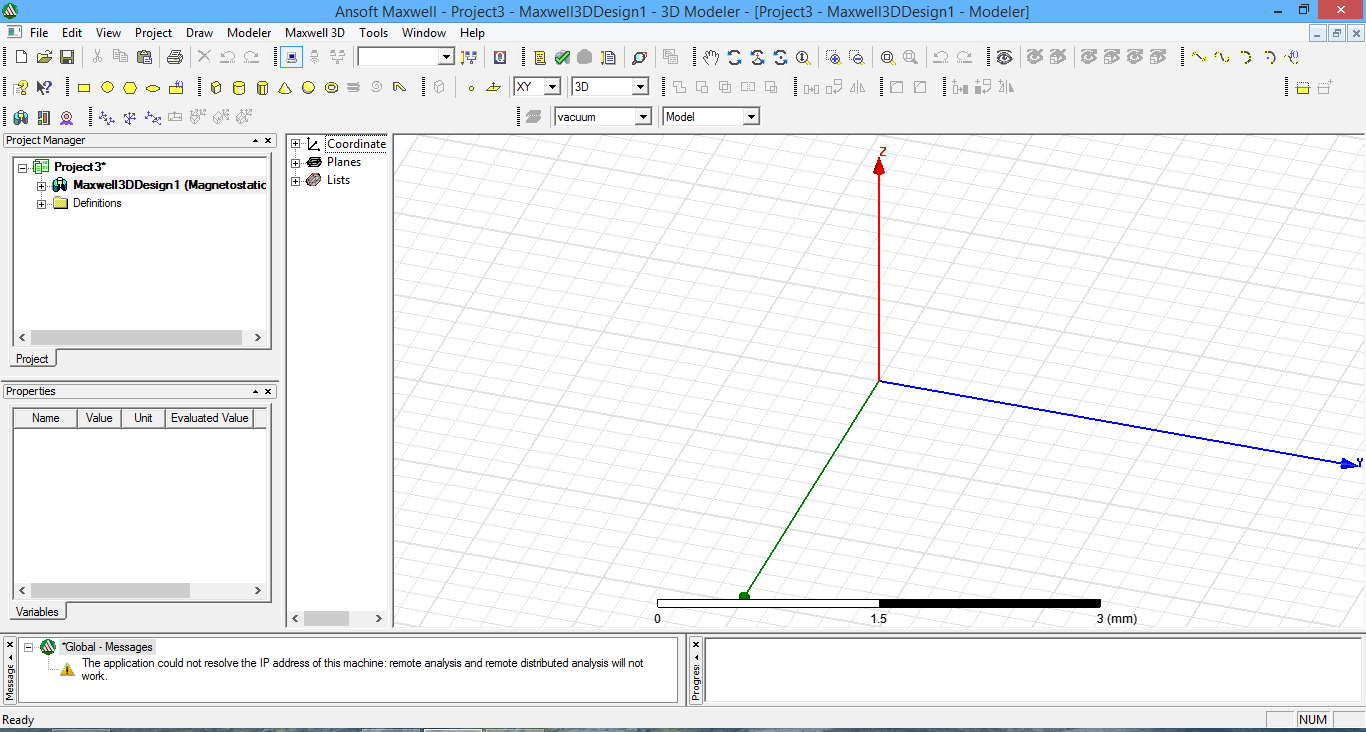Select the Draw torus tool
The height and width of the screenshot is (732, 1366).
click(x=331, y=87)
